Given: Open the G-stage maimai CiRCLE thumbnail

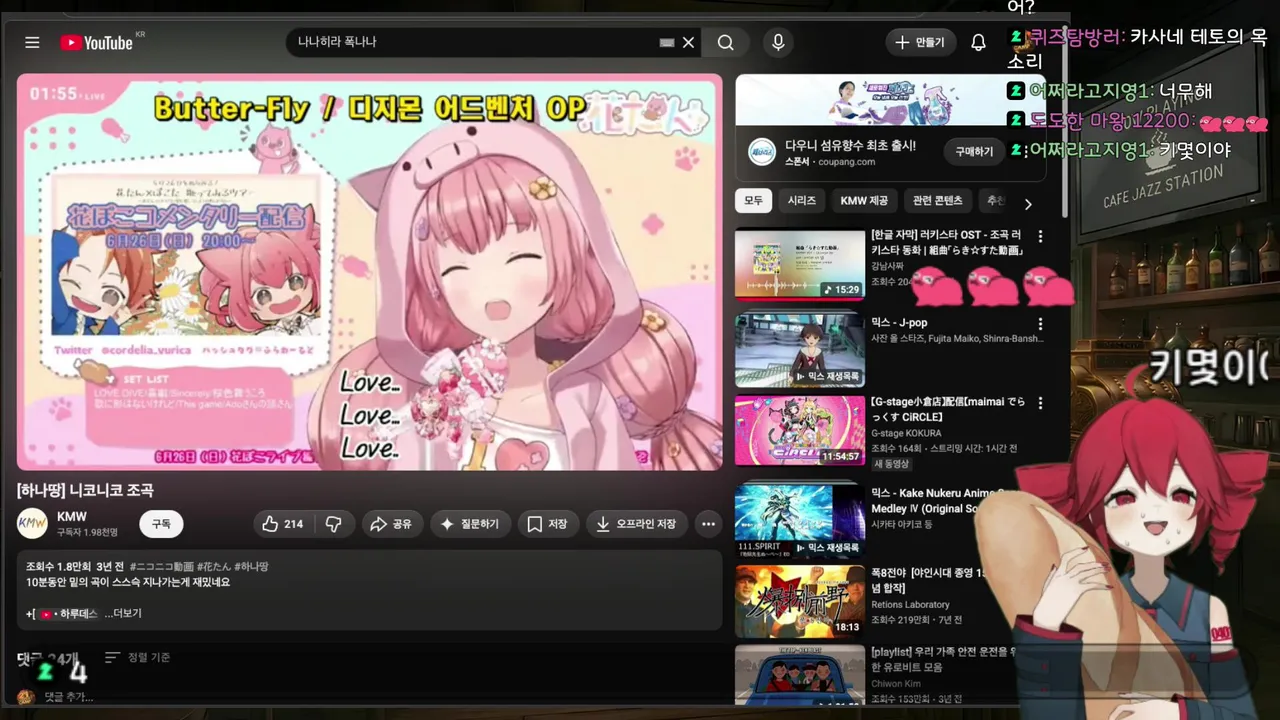Looking at the screenshot, I should (x=800, y=431).
